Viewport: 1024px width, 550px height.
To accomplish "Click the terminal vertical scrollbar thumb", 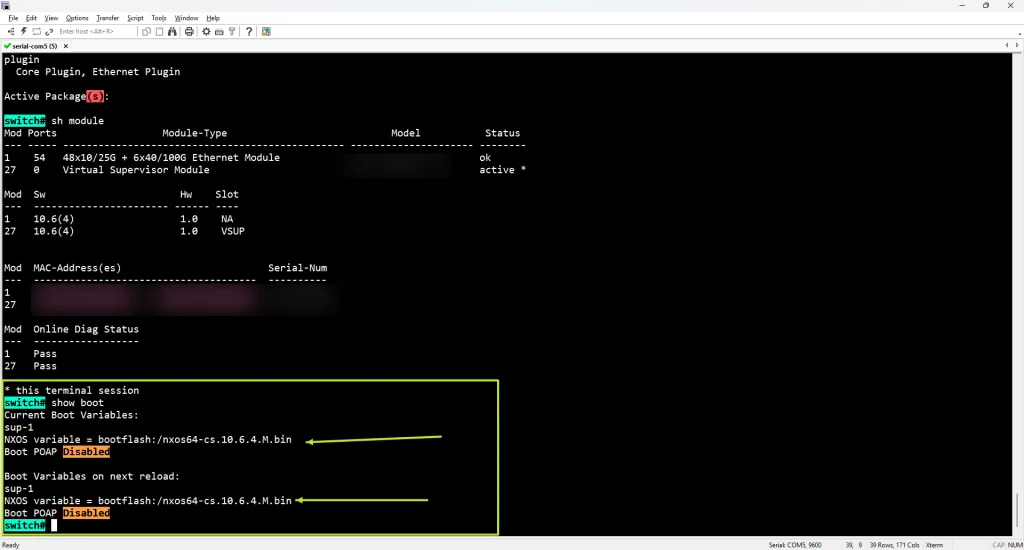I will pos(1017,511).
